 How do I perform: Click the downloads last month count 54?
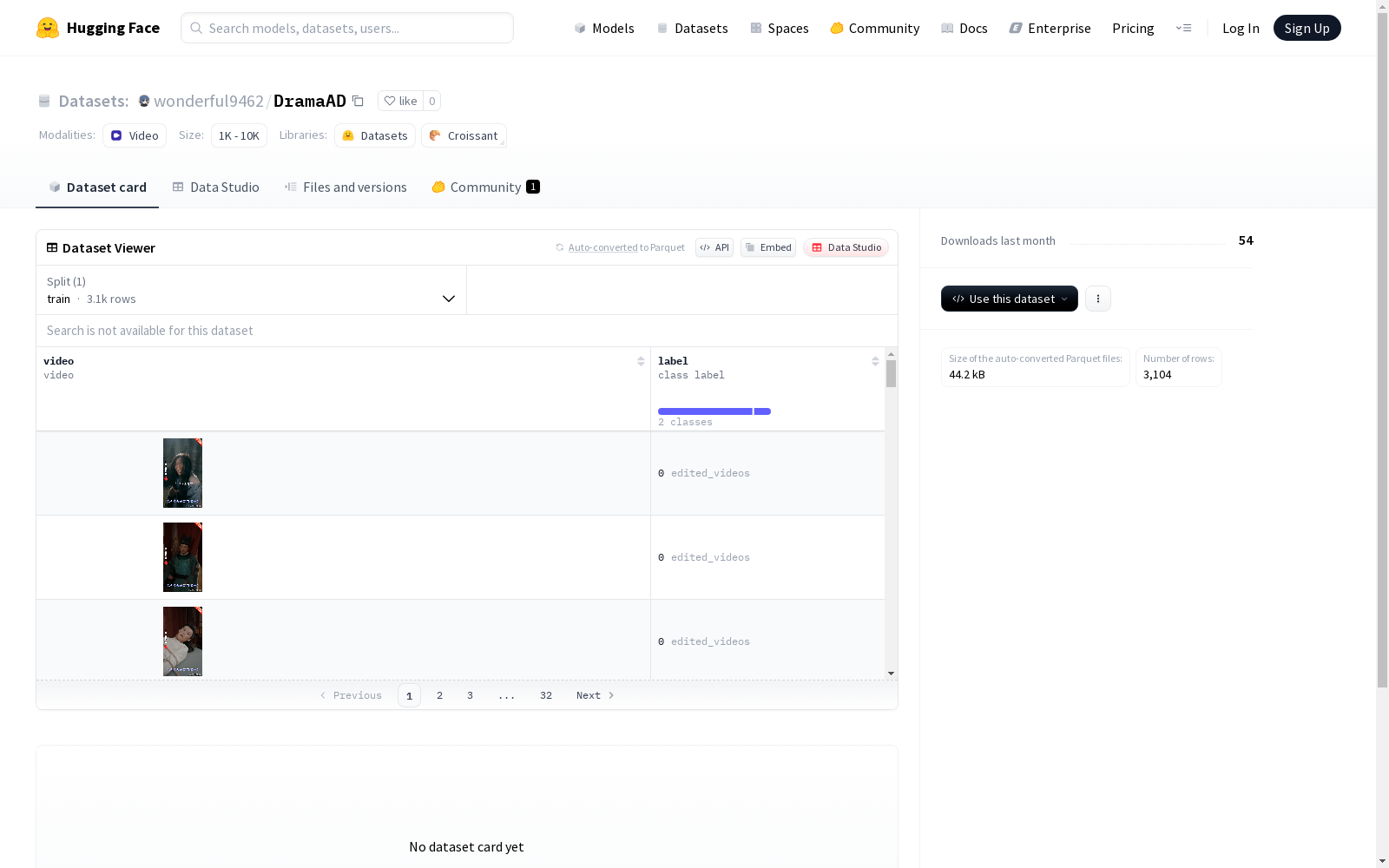coord(1246,240)
